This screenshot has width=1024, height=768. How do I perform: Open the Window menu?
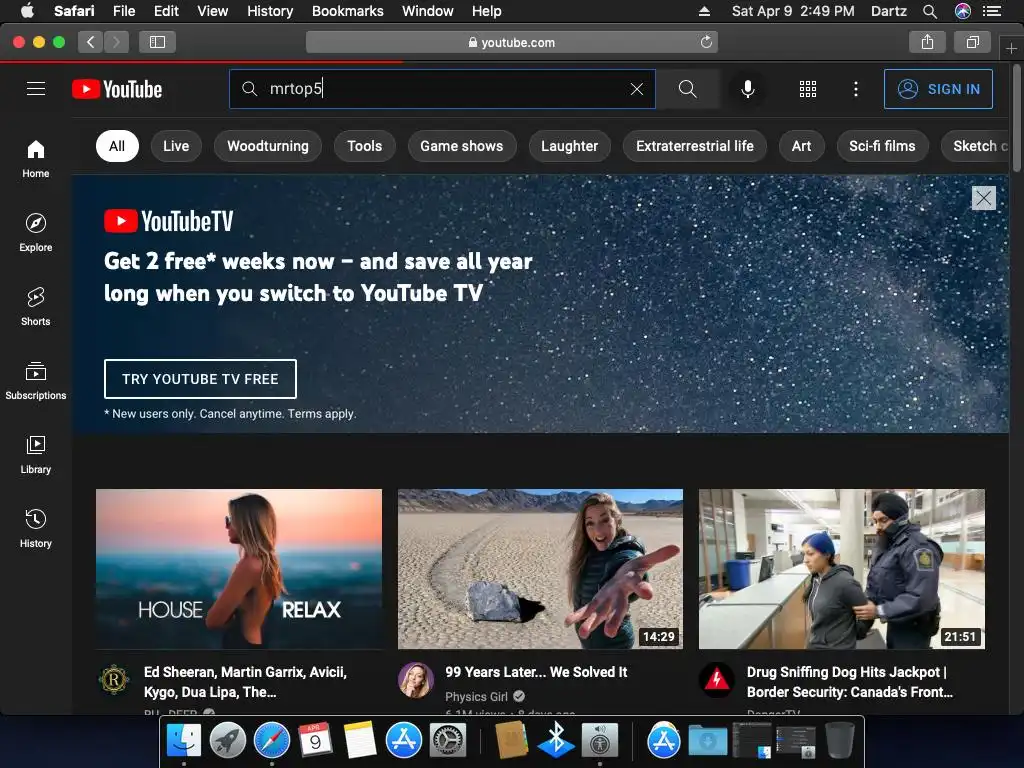click(428, 11)
